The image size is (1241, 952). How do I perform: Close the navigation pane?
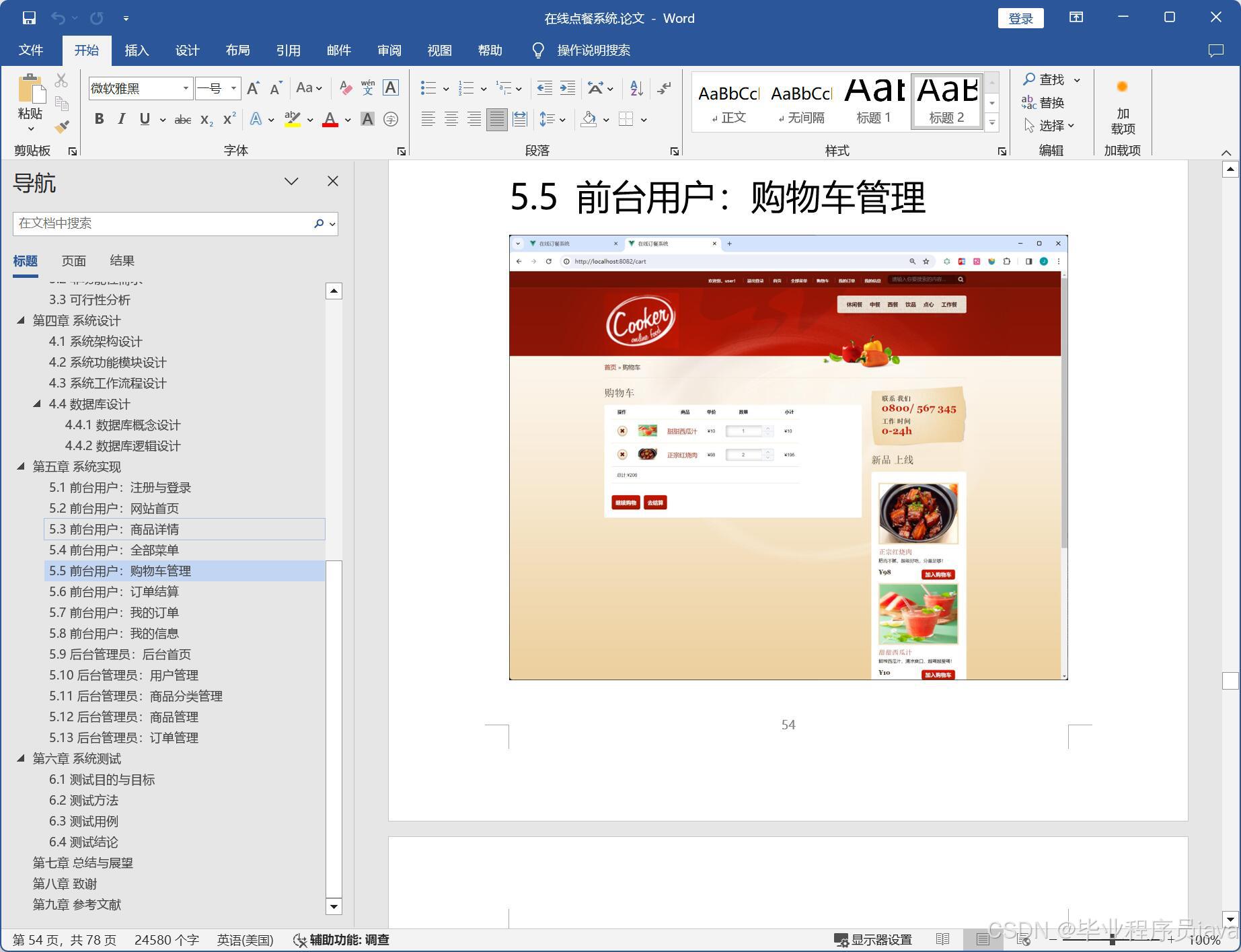tap(333, 181)
